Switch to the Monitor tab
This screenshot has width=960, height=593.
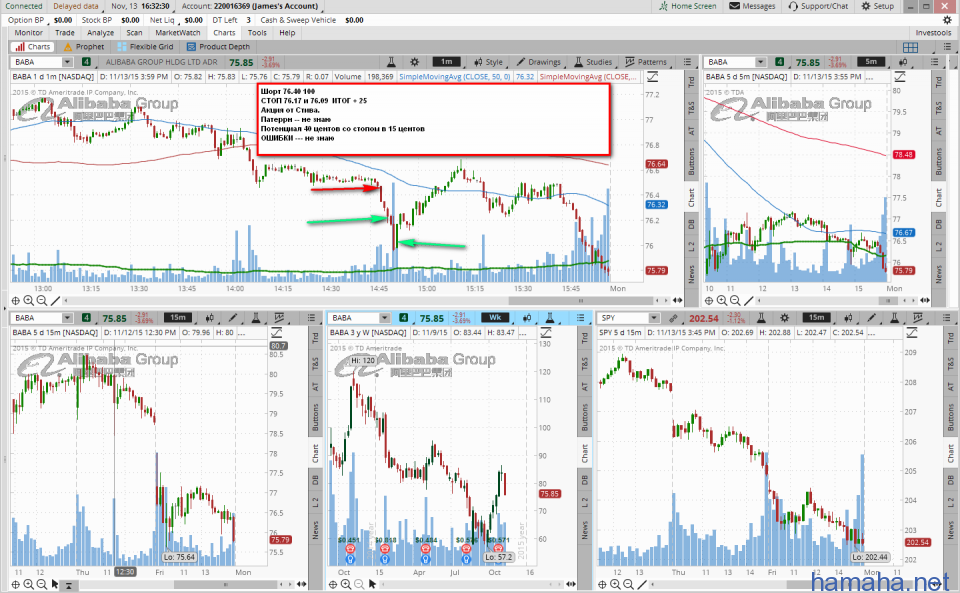[28, 33]
